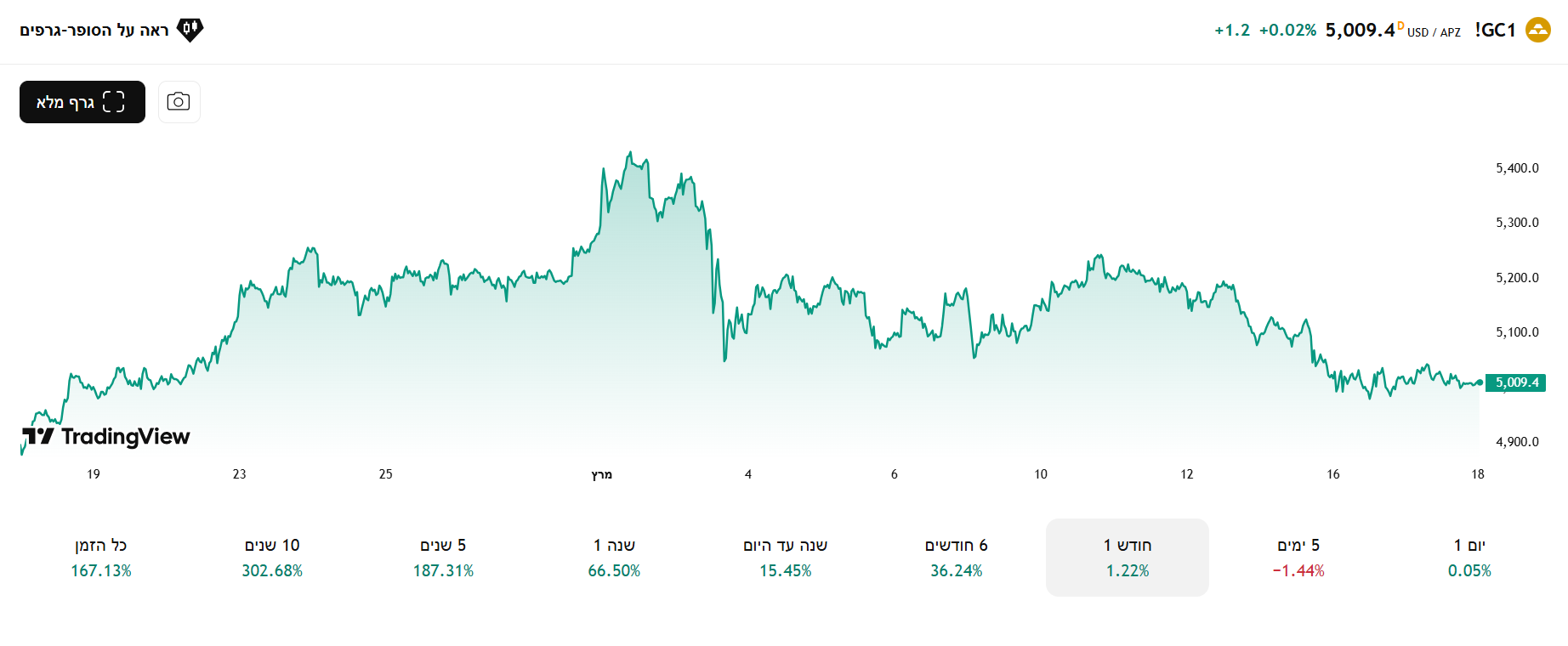Viewport: 1568px width, 646px height.
Task: Select the all time (כל הזמן) range
Action: click(x=101, y=557)
